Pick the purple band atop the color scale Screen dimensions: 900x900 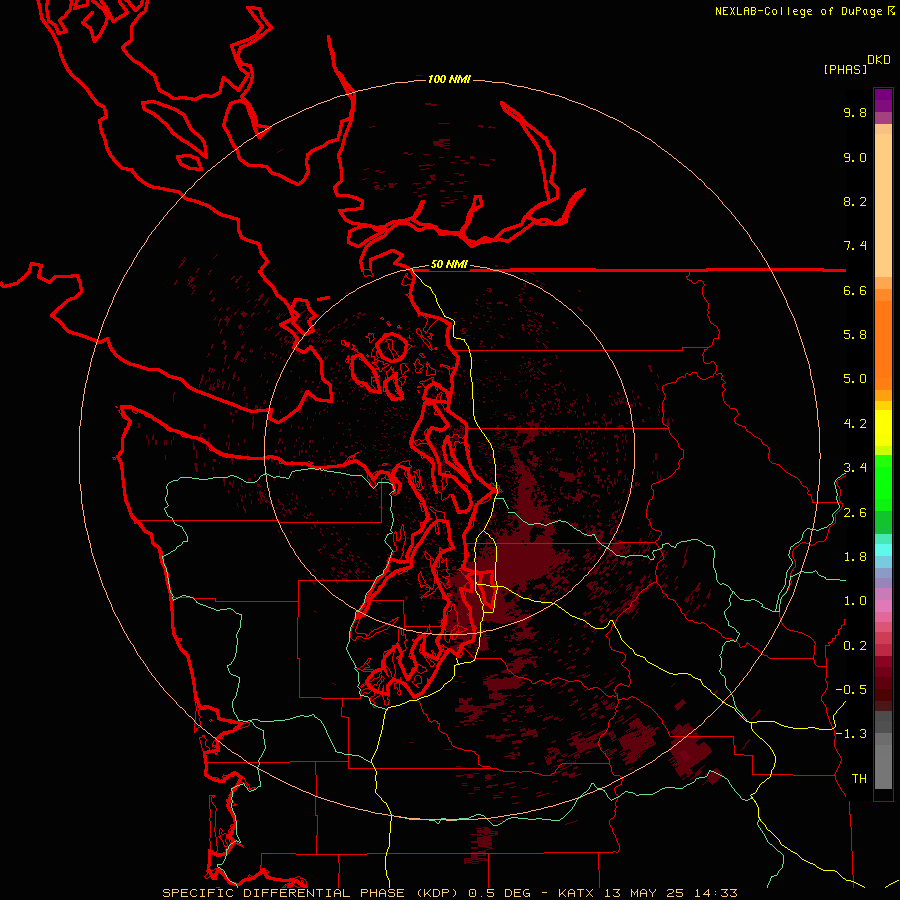(883, 100)
